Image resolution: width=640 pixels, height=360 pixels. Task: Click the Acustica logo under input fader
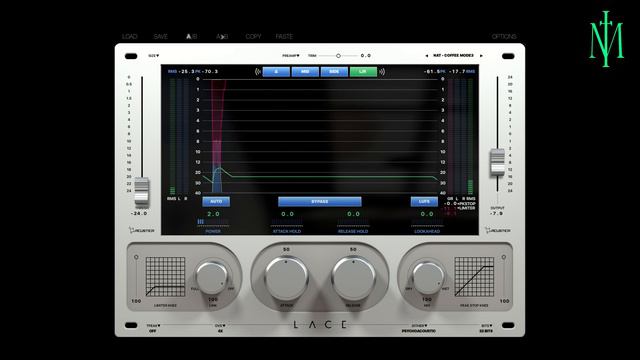tap(142, 230)
